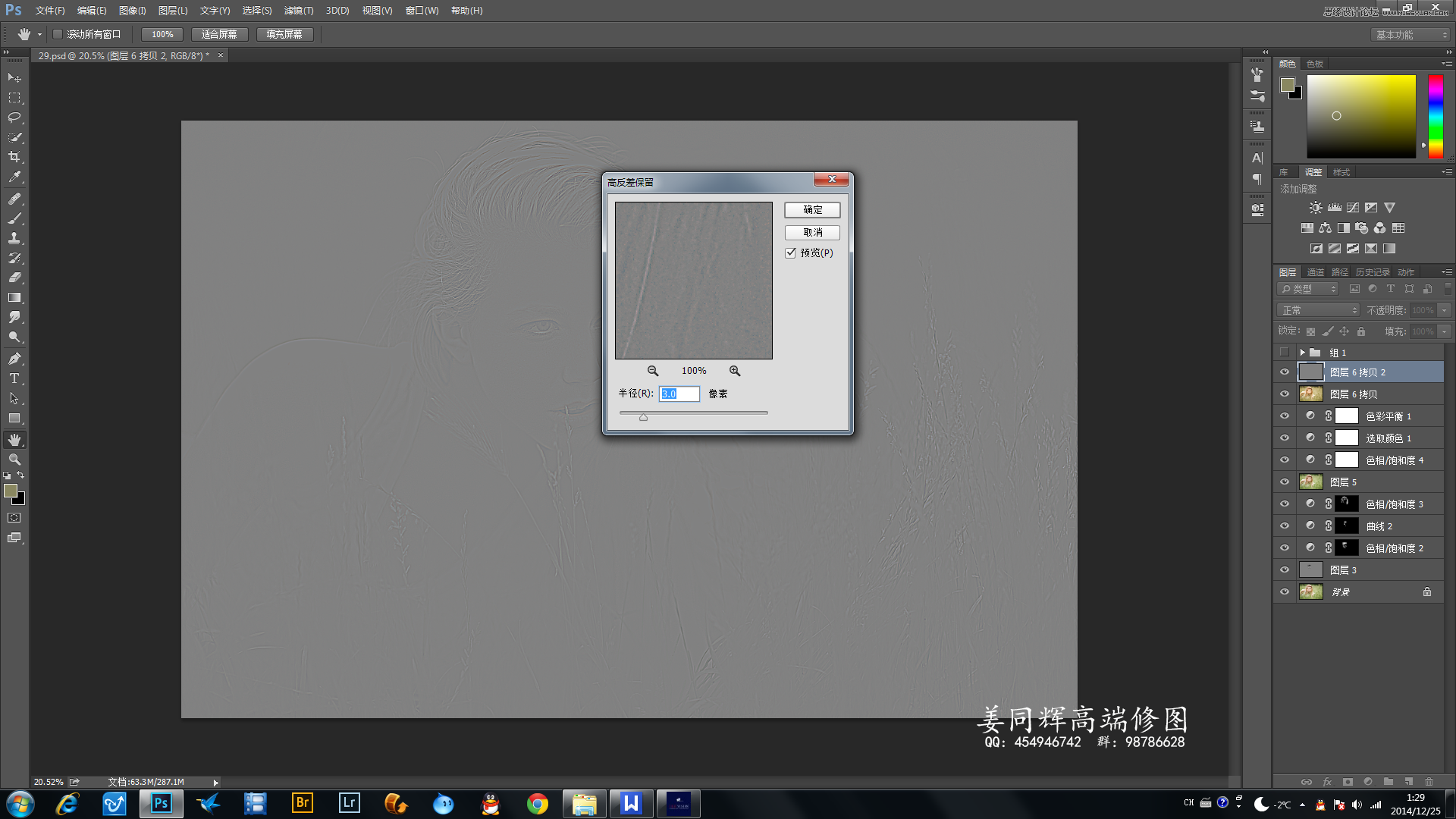
Task: Open the layers panel flyout menu
Action: tap(1447, 272)
